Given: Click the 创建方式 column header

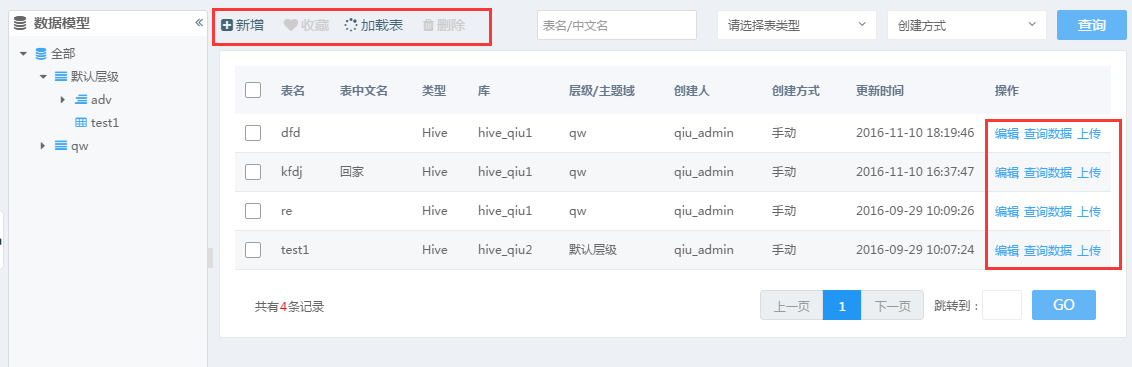Looking at the screenshot, I should (x=796, y=90).
